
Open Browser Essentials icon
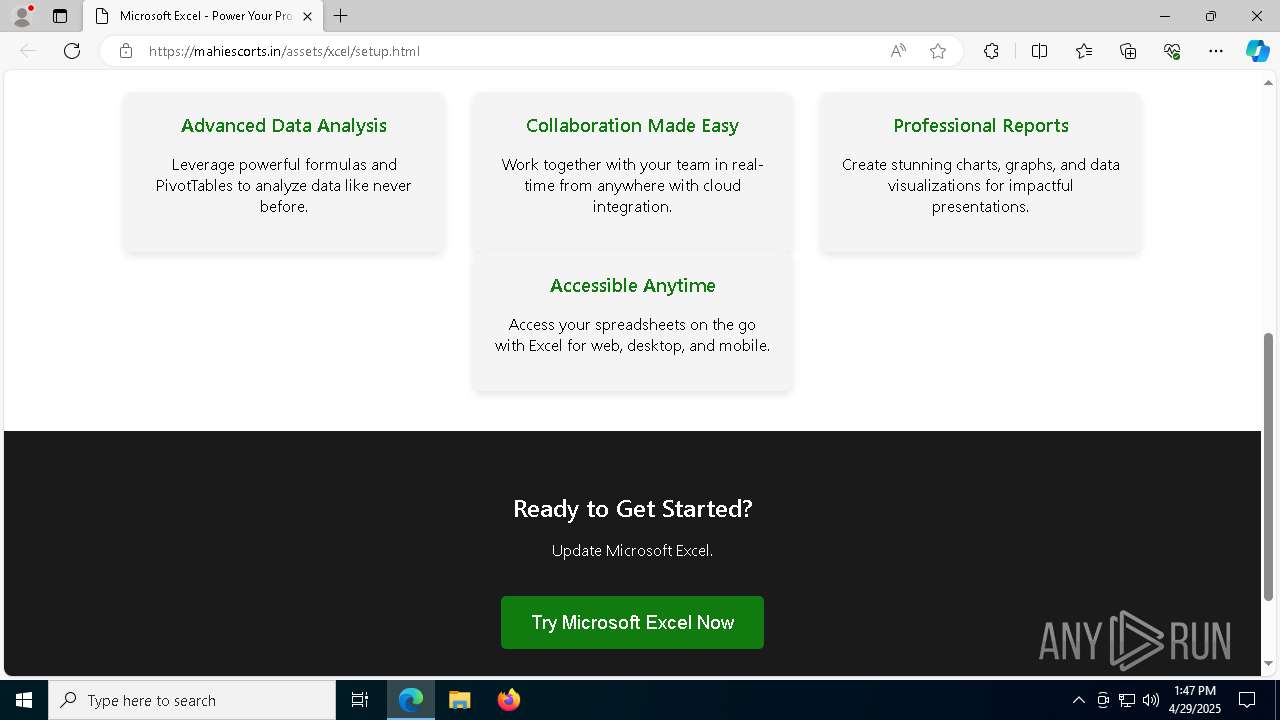tap(1172, 51)
